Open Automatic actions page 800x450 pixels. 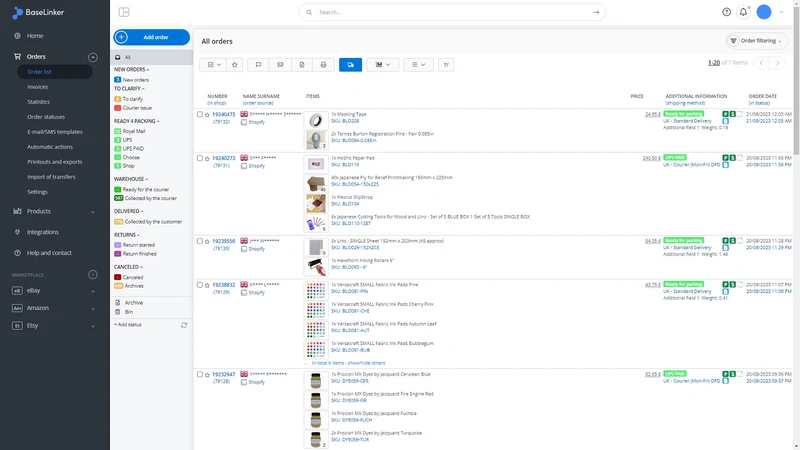50,147
